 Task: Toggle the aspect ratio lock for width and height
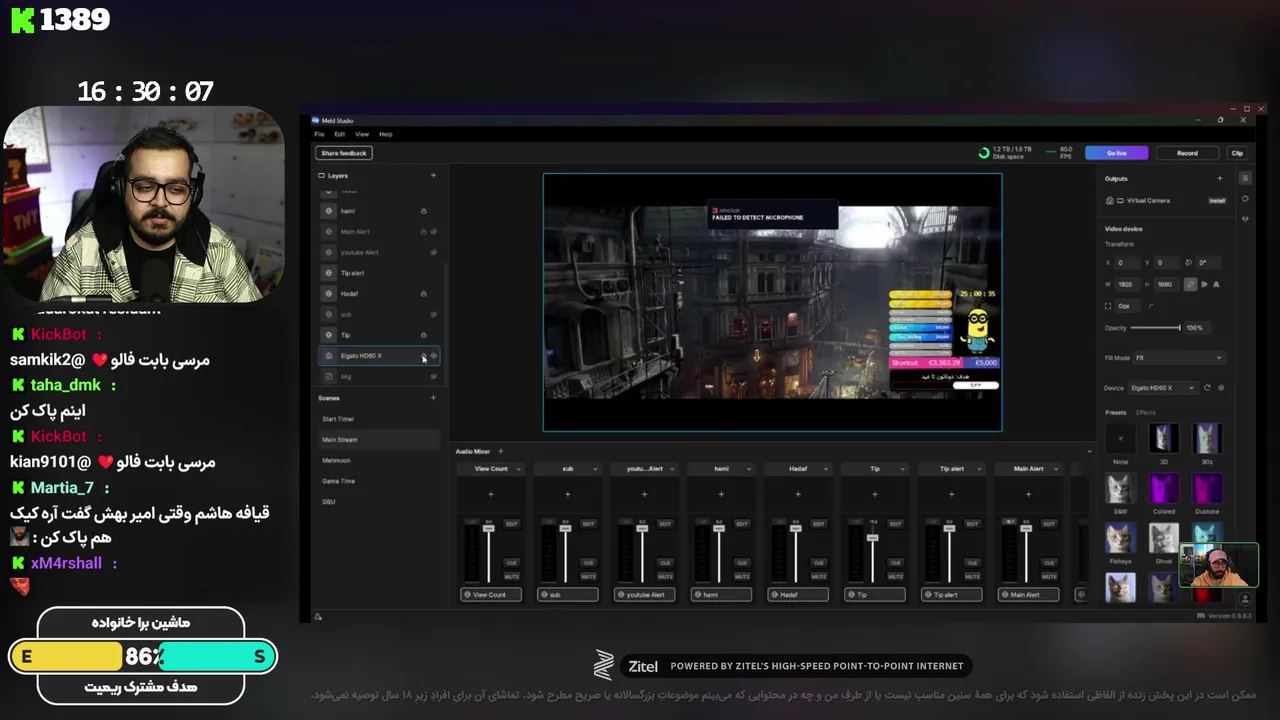(x=1190, y=284)
